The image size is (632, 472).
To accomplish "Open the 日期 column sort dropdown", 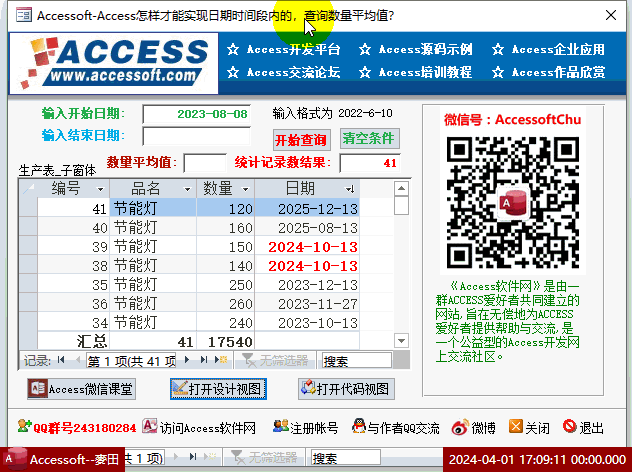I will [x=350, y=189].
